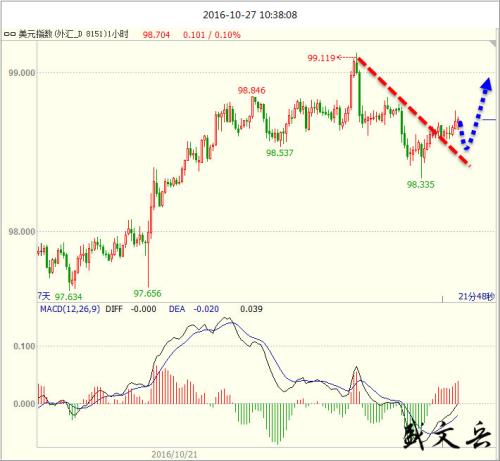
Task: Click the 97.634 low price label
Action: coord(68,297)
